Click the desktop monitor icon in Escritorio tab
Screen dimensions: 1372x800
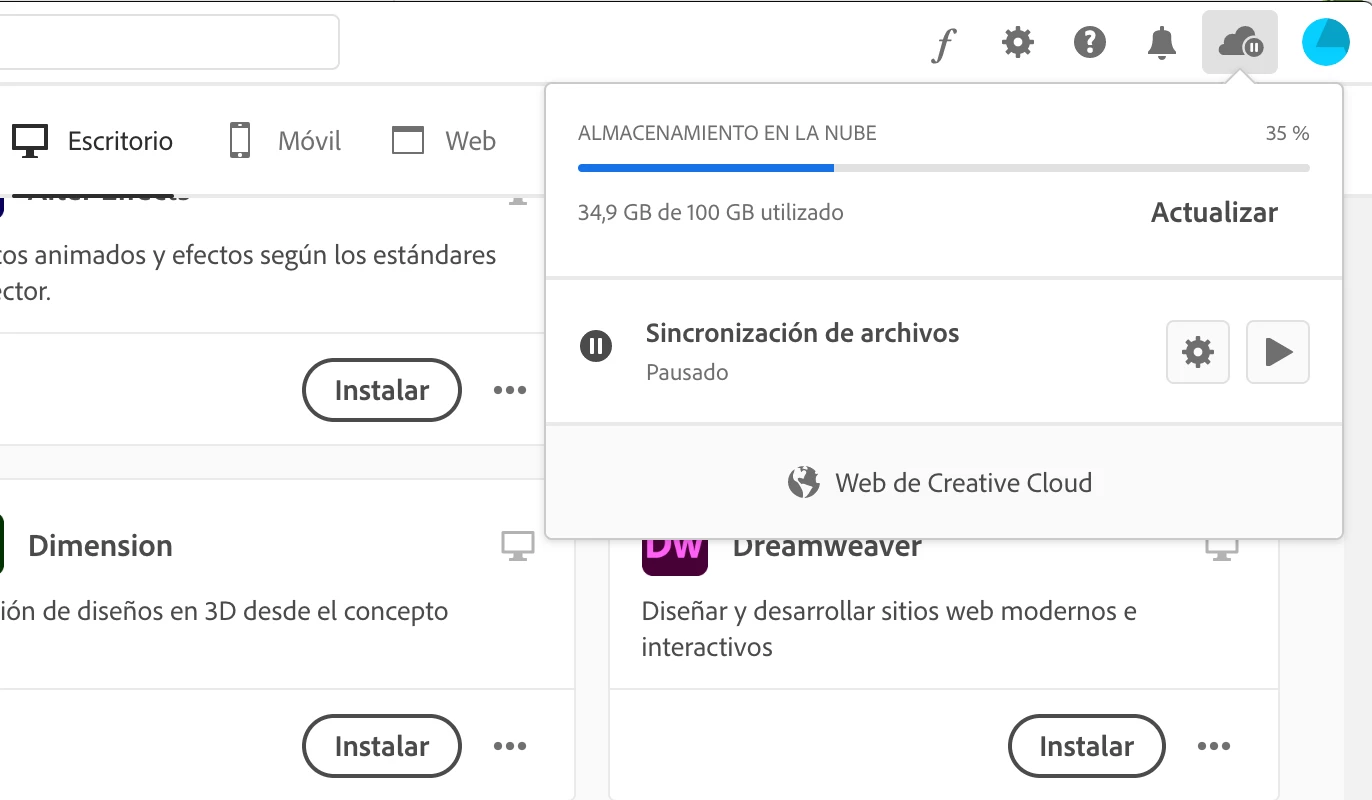click(x=30, y=141)
